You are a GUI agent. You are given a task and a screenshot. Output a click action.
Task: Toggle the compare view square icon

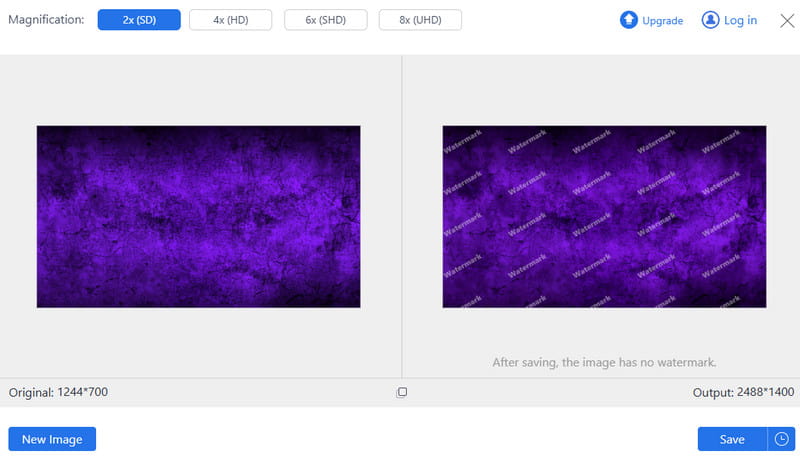pos(402,392)
